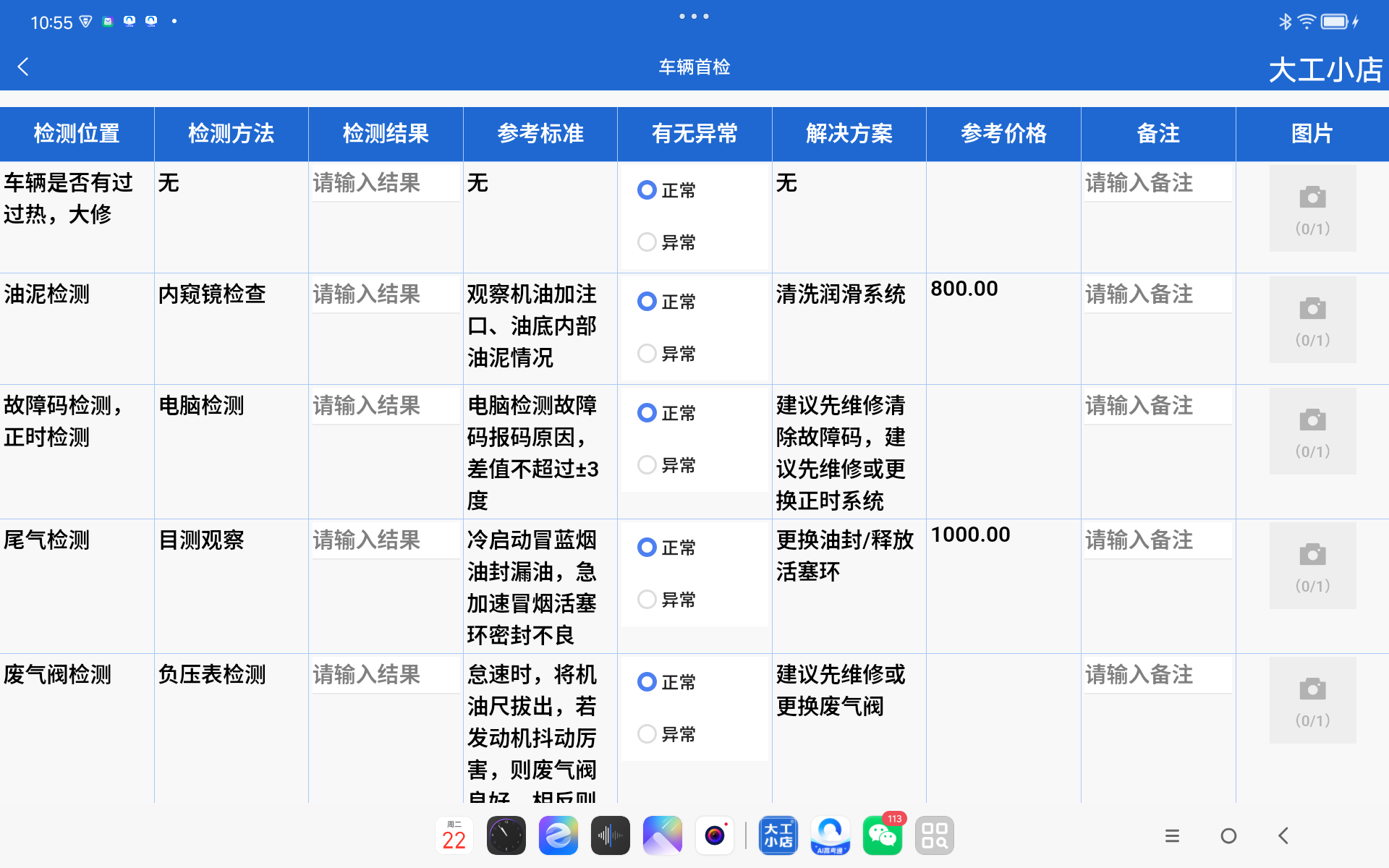This screenshot has height=868, width=1389.
Task: Open voice recorder app in dock
Action: point(610,836)
